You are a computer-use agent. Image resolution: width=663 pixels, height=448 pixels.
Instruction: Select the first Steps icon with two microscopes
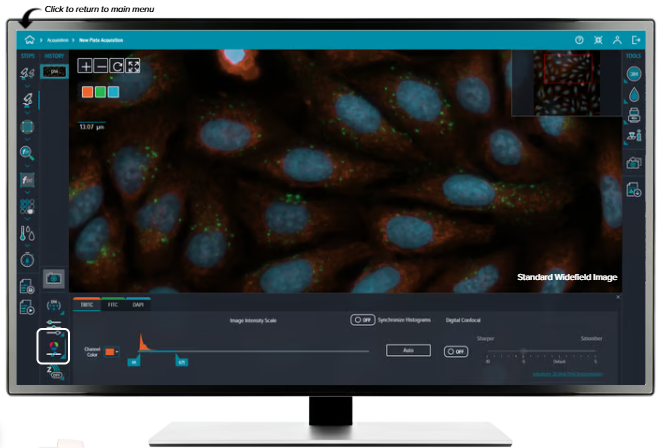tap(27, 73)
